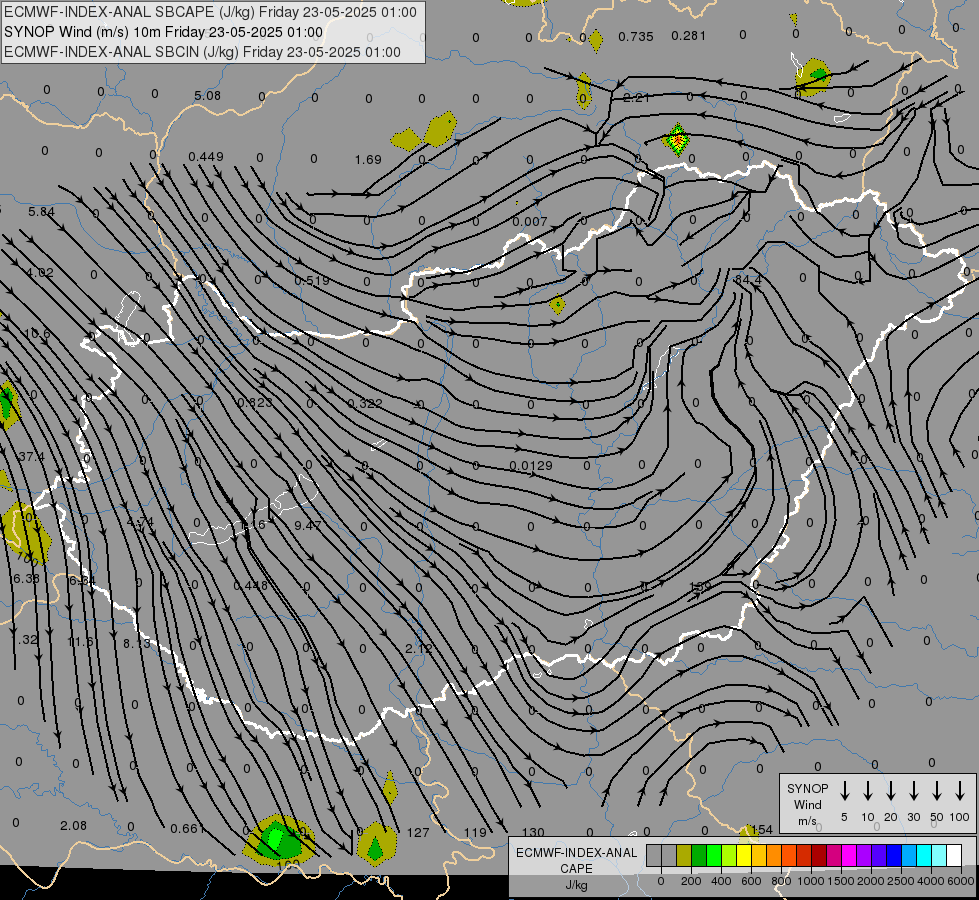Select the bright magenta CAPE legend swatch
Image resolution: width=979 pixels, height=900 pixels.
point(849,856)
